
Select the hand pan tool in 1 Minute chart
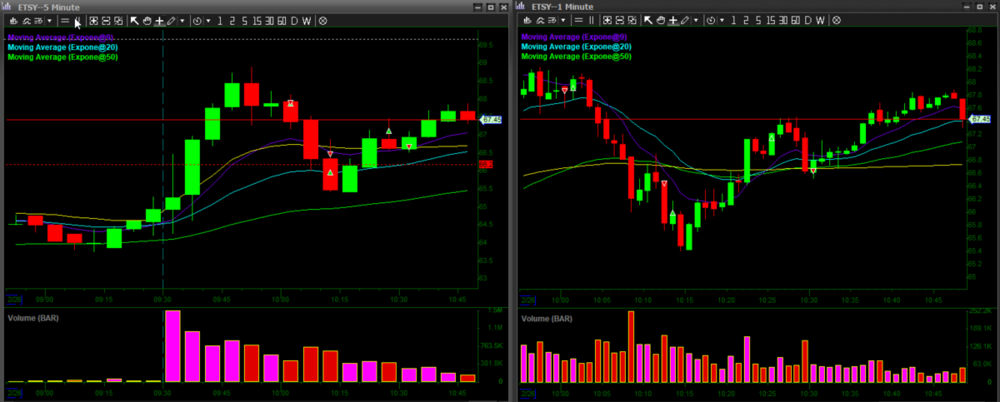[x=662, y=20]
